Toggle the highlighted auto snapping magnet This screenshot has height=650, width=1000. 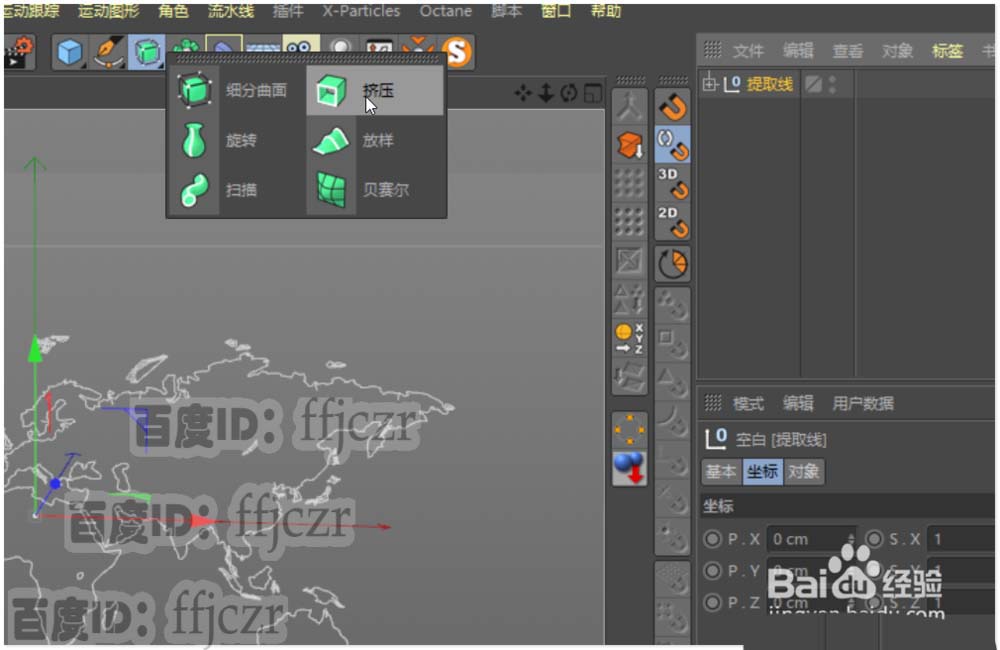pyautogui.click(x=673, y=144)
